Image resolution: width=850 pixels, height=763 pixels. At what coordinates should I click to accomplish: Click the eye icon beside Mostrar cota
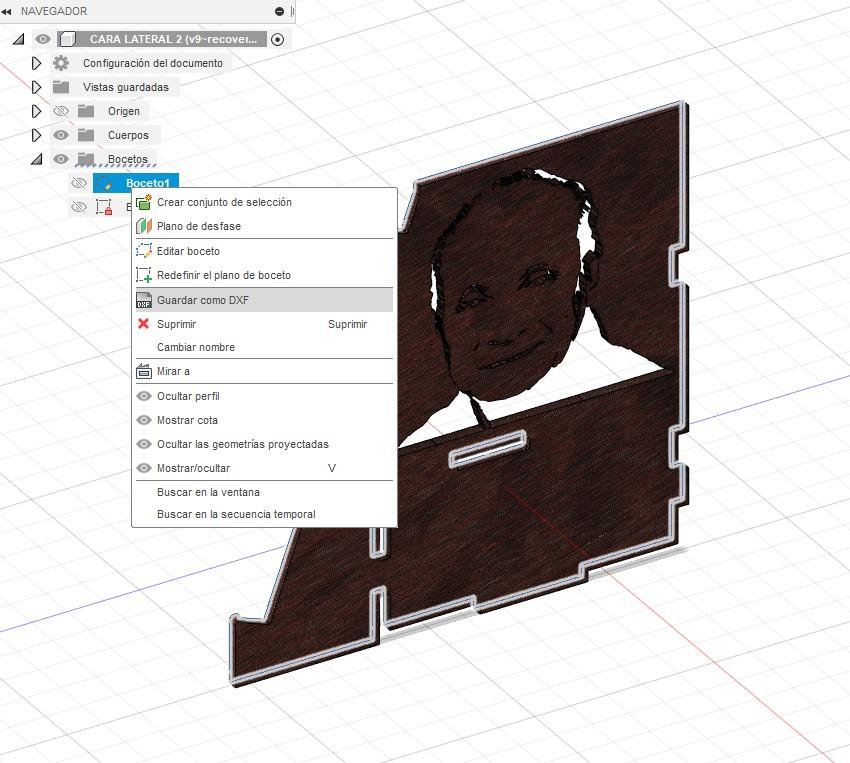tap(144, 420)
